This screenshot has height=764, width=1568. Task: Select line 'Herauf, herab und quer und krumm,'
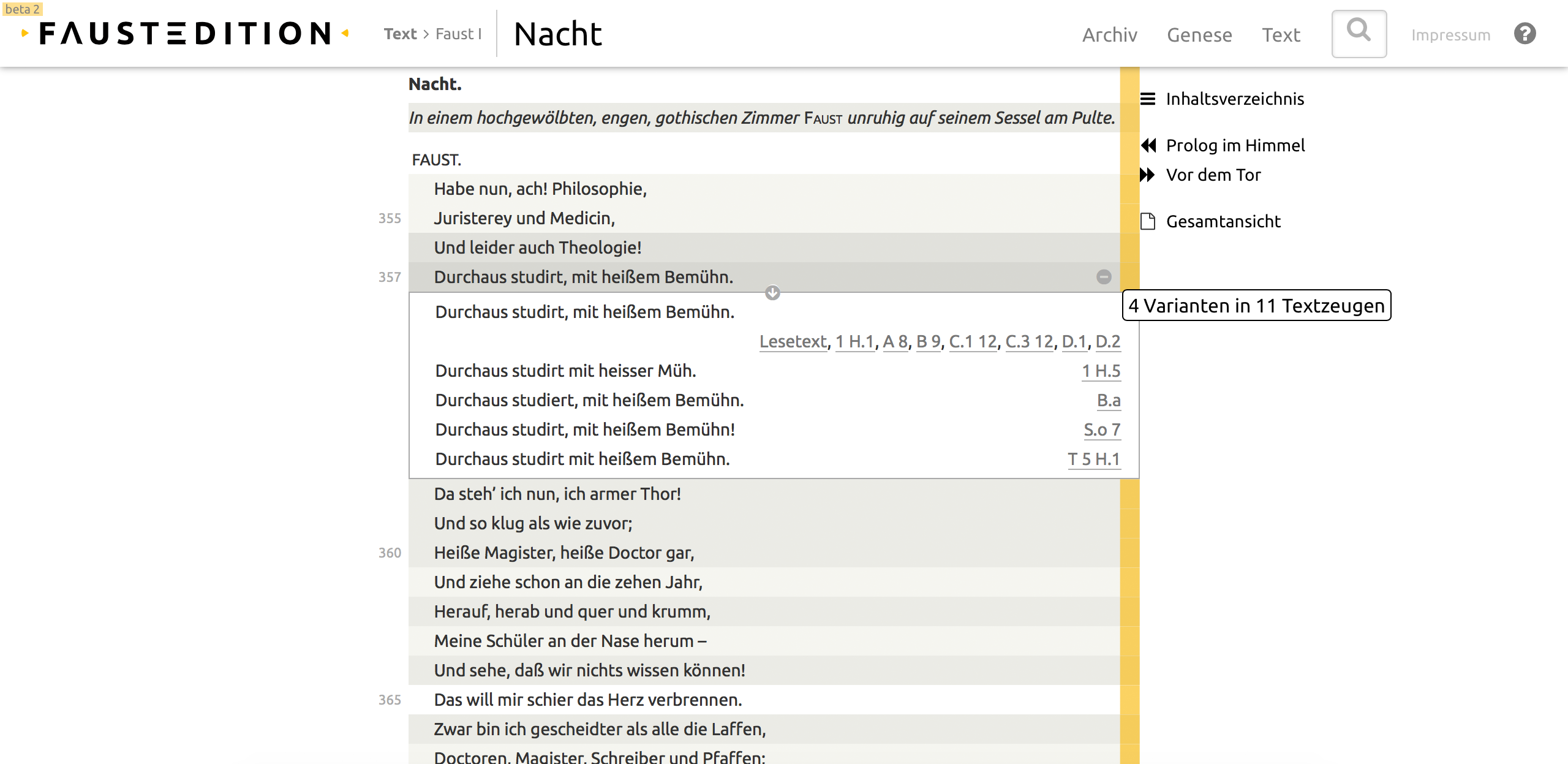coord(764,611)
